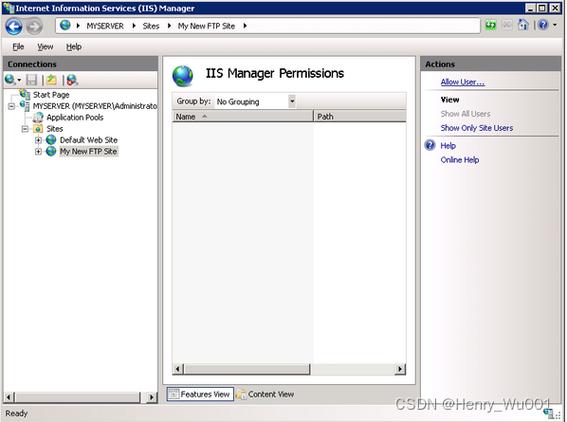Open the View menu
Viewport: 567px width, 422px height.
45,47
